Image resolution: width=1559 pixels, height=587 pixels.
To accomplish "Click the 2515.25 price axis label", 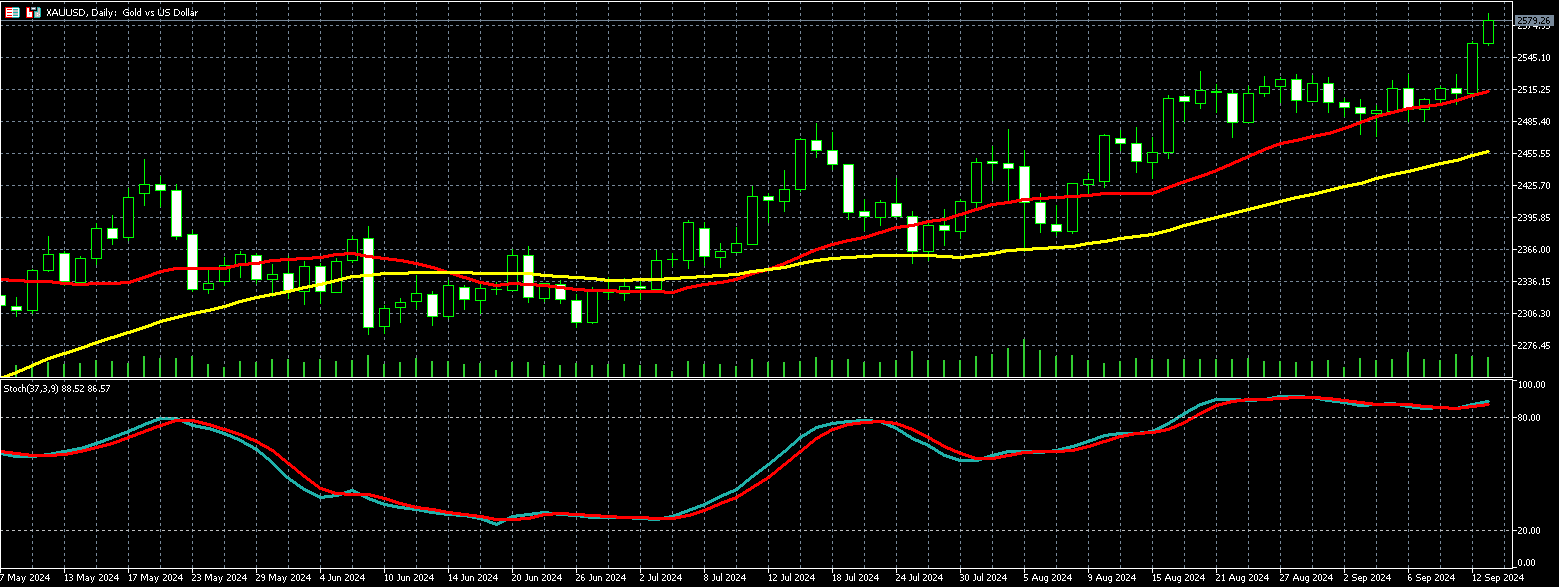I will 1533,90.
